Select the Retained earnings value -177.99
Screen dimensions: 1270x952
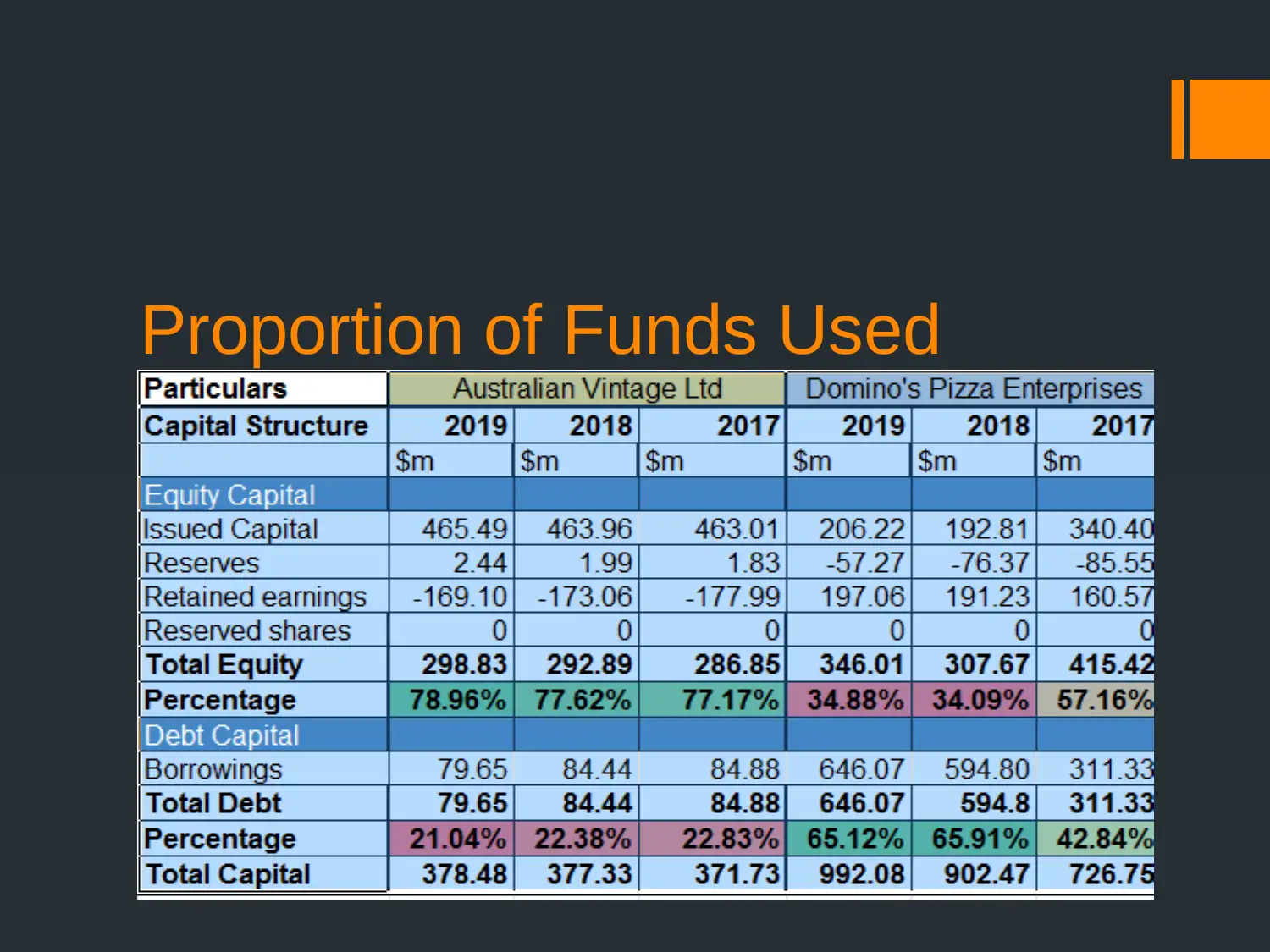[x=732, y=597]
